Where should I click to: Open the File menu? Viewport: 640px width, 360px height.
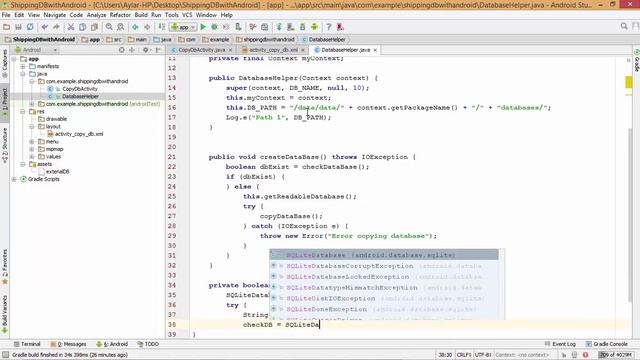pyautogui.click(x=6, y=15)
